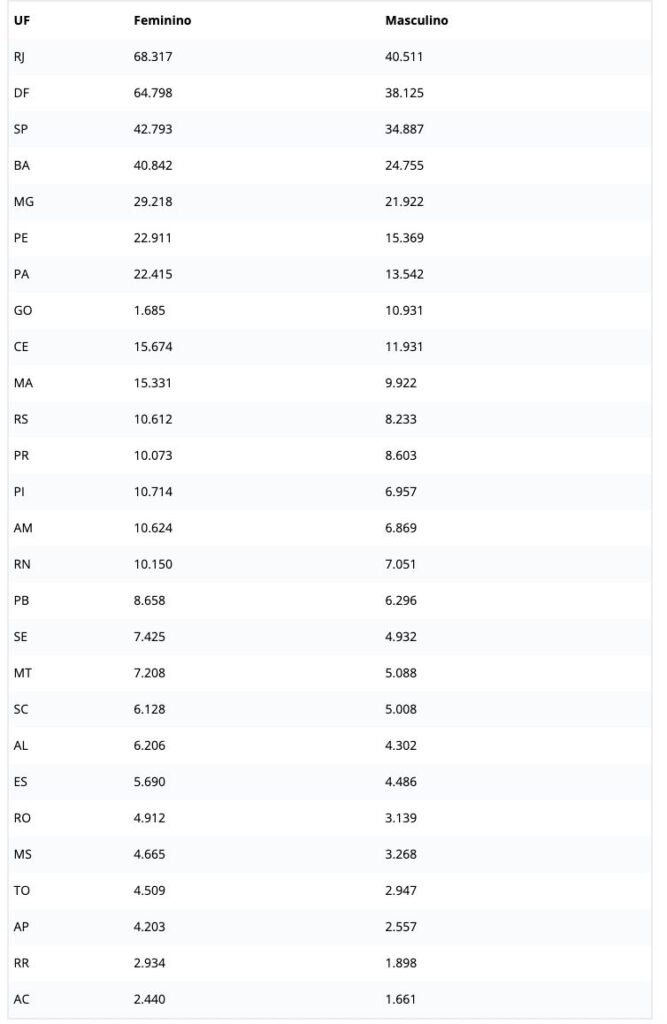The height and width of the screenshot is (1024, 667).
Task: Click the Feminino value 6.128 for SC
Action: 149,709
